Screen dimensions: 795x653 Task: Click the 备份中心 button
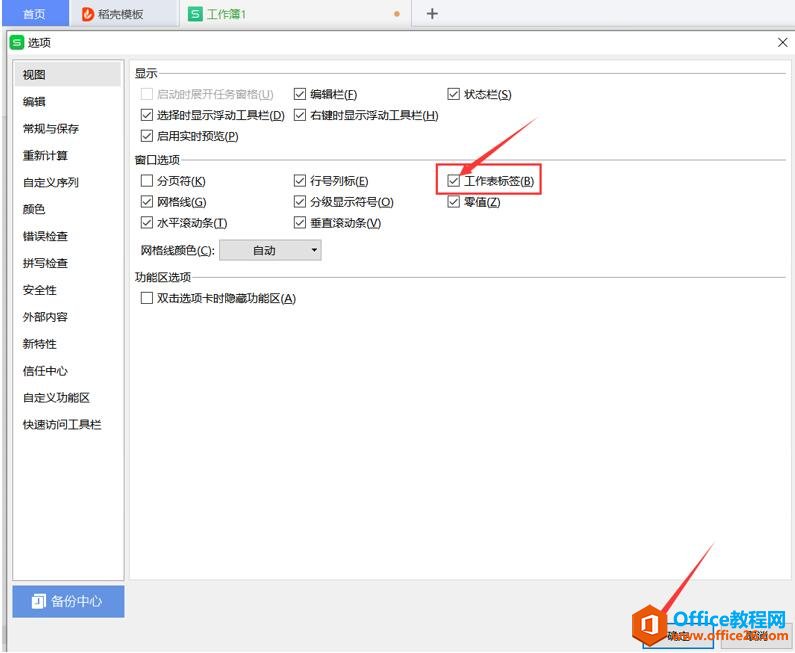click(68, 601)
